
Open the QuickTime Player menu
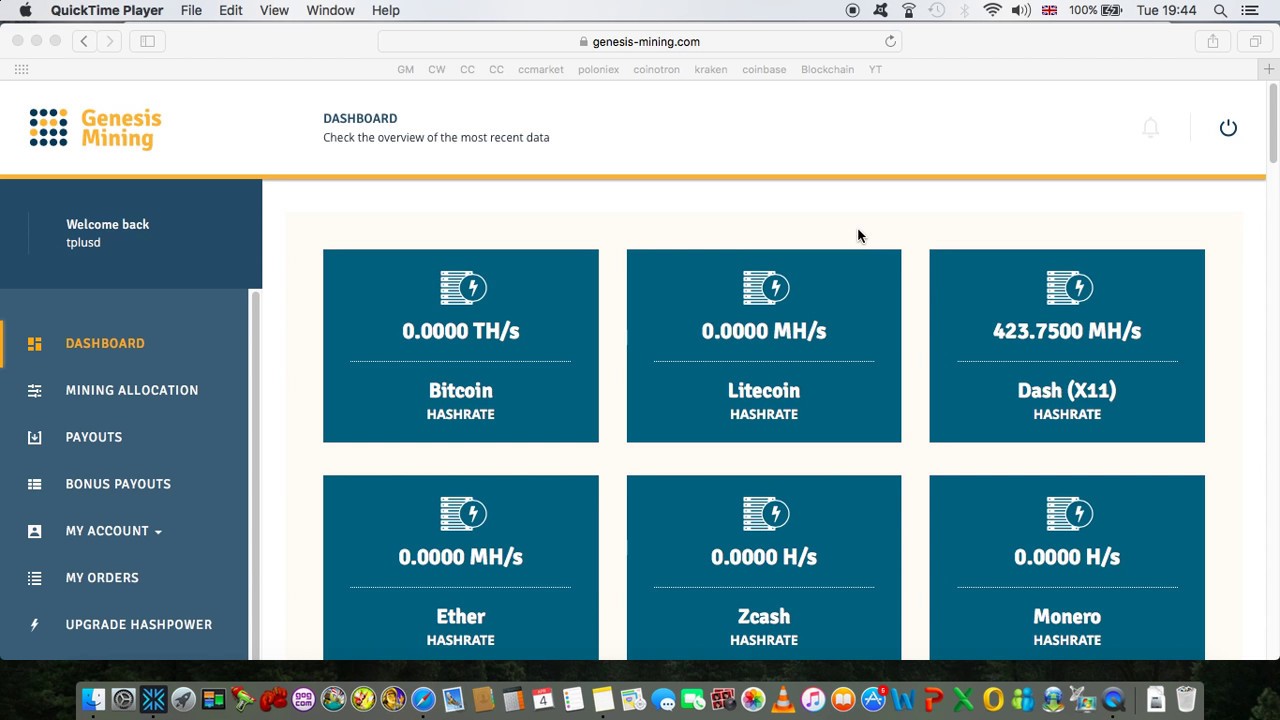107,10
